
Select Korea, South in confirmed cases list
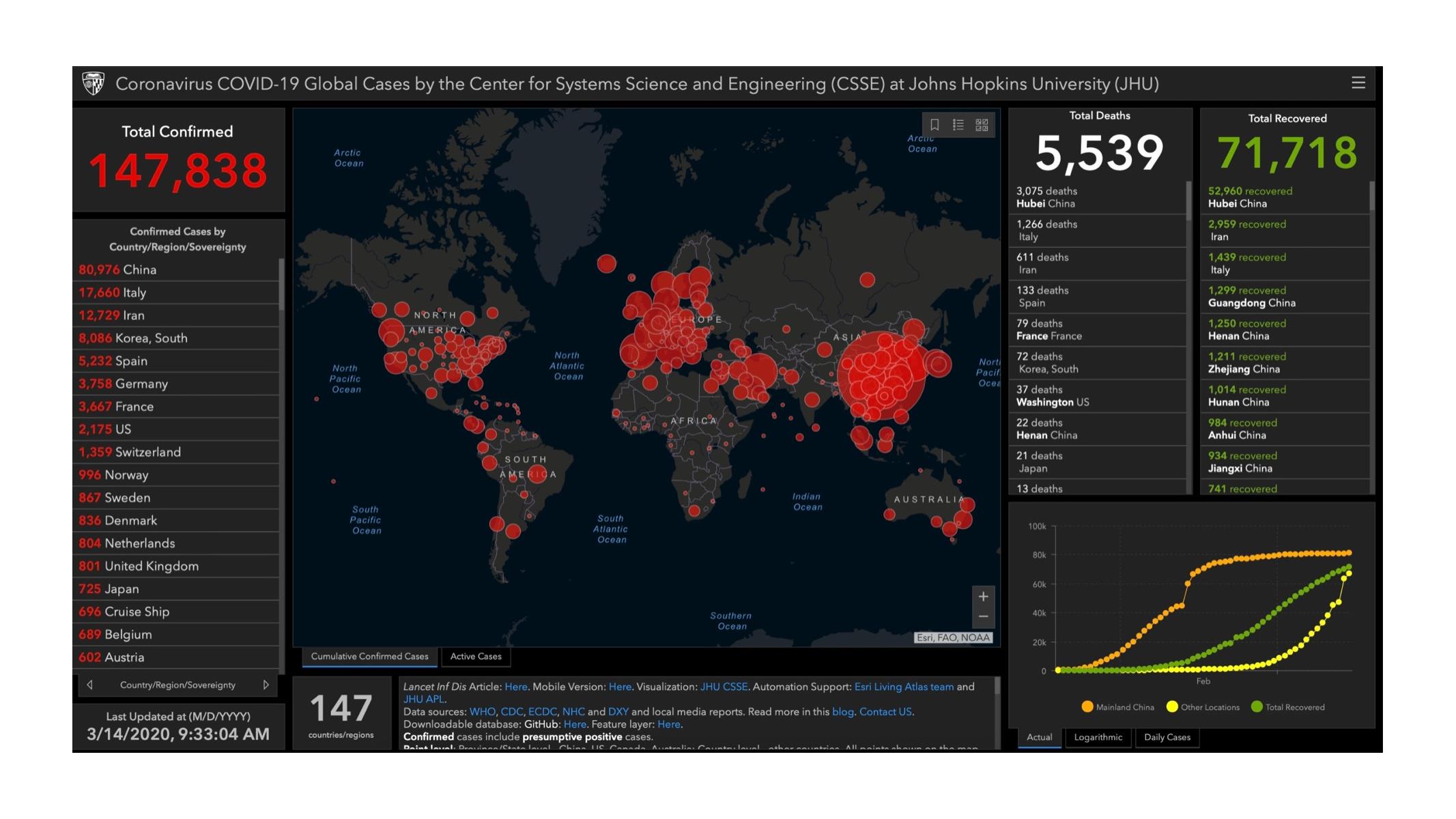(151, 339)
